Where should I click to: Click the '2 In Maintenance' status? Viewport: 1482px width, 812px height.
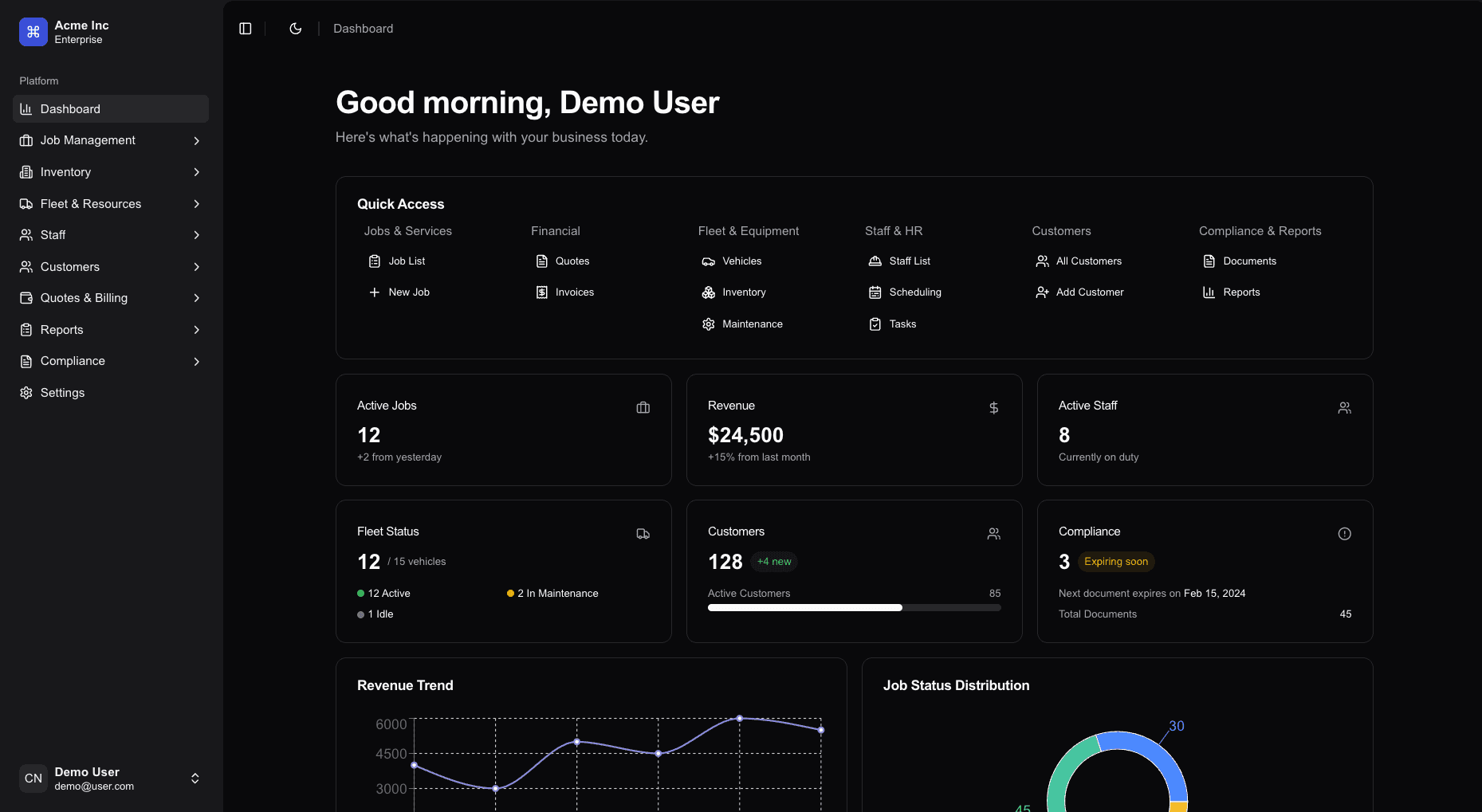point(552,594)
